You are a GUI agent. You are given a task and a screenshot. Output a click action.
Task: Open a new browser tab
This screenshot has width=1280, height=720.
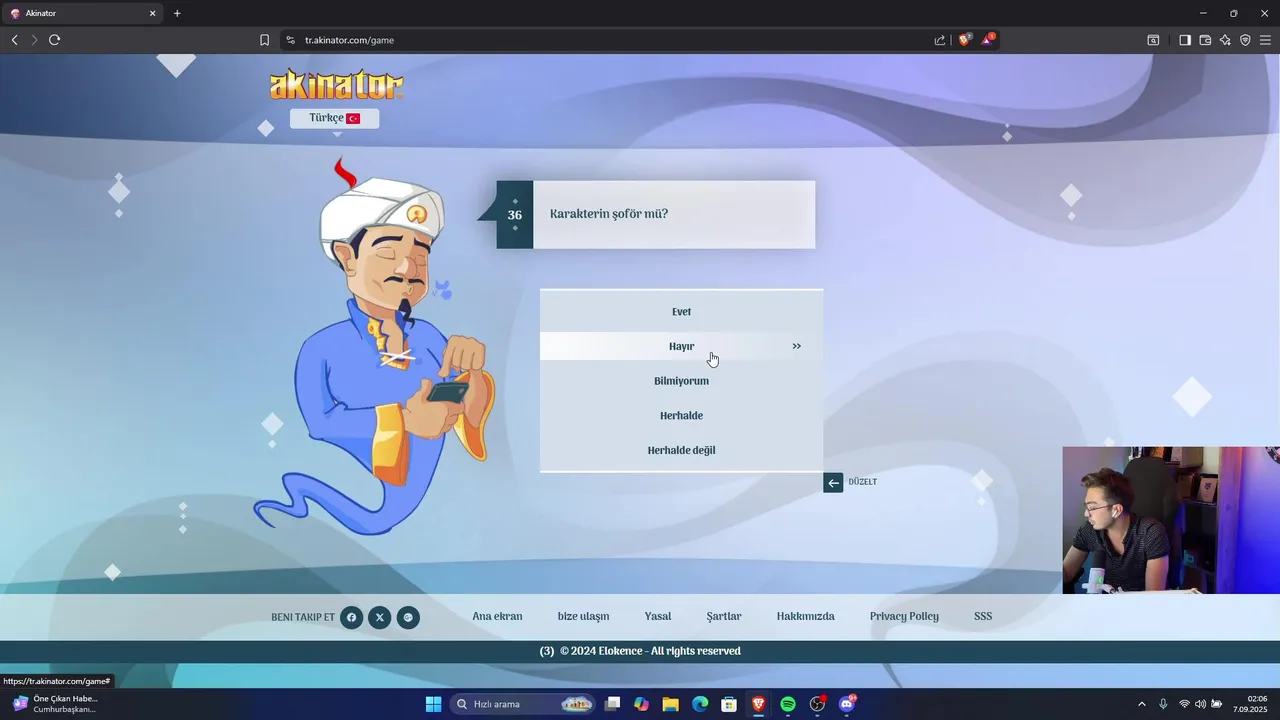tap(177, 13)
